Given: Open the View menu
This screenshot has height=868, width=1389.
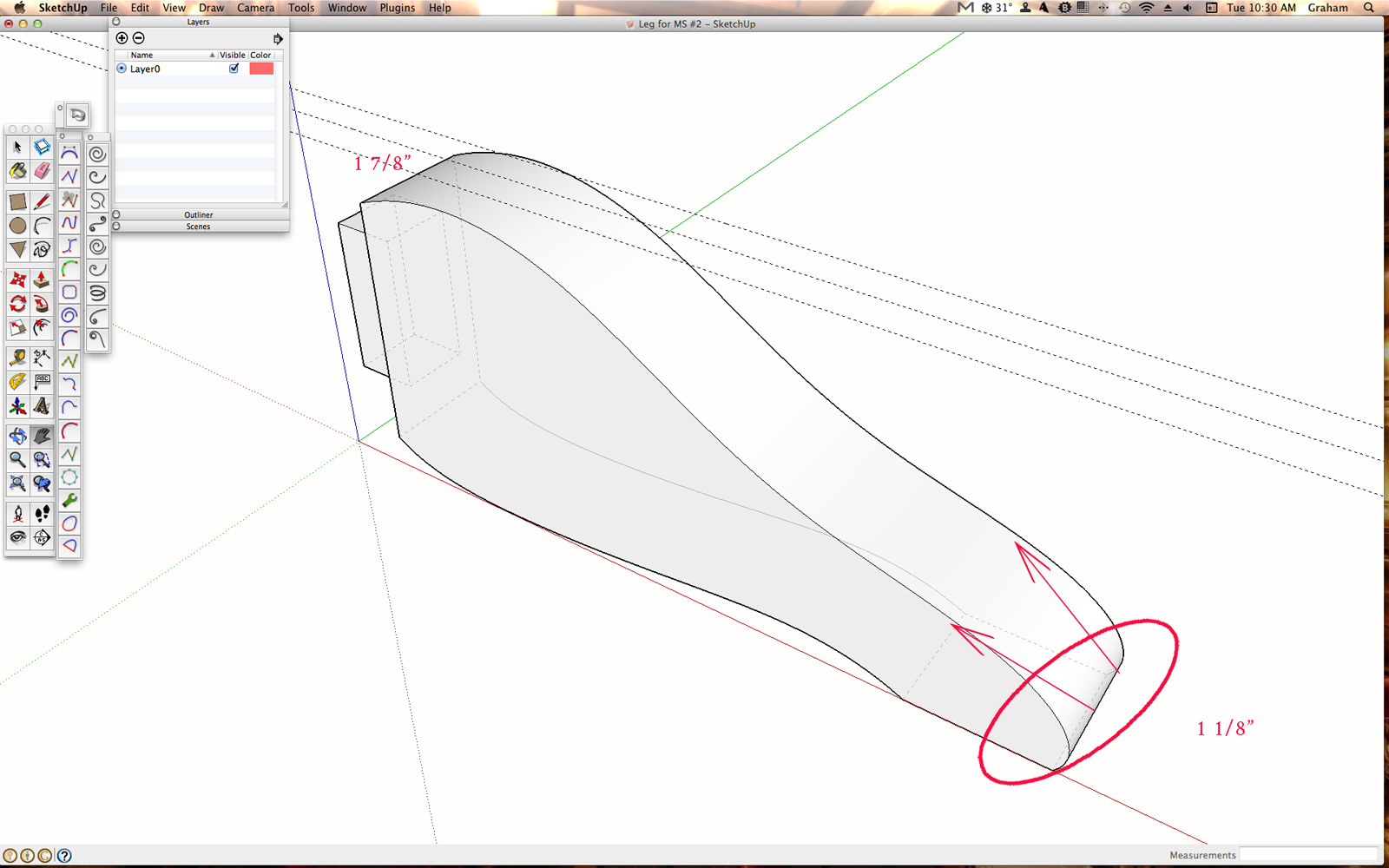Looking at the screenshot, I should coord(174,8).
